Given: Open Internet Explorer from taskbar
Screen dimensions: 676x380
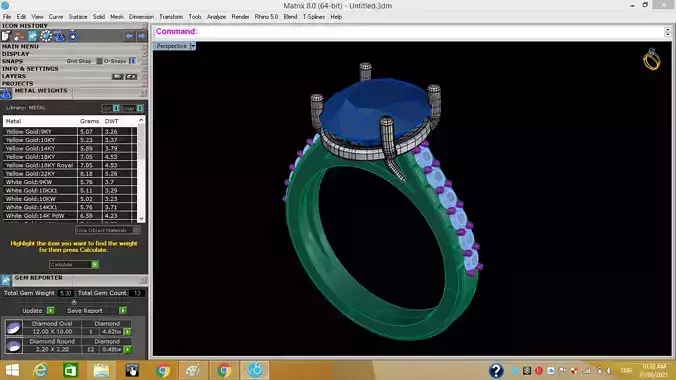Looking at the screenshot, I should click(41, 371).
